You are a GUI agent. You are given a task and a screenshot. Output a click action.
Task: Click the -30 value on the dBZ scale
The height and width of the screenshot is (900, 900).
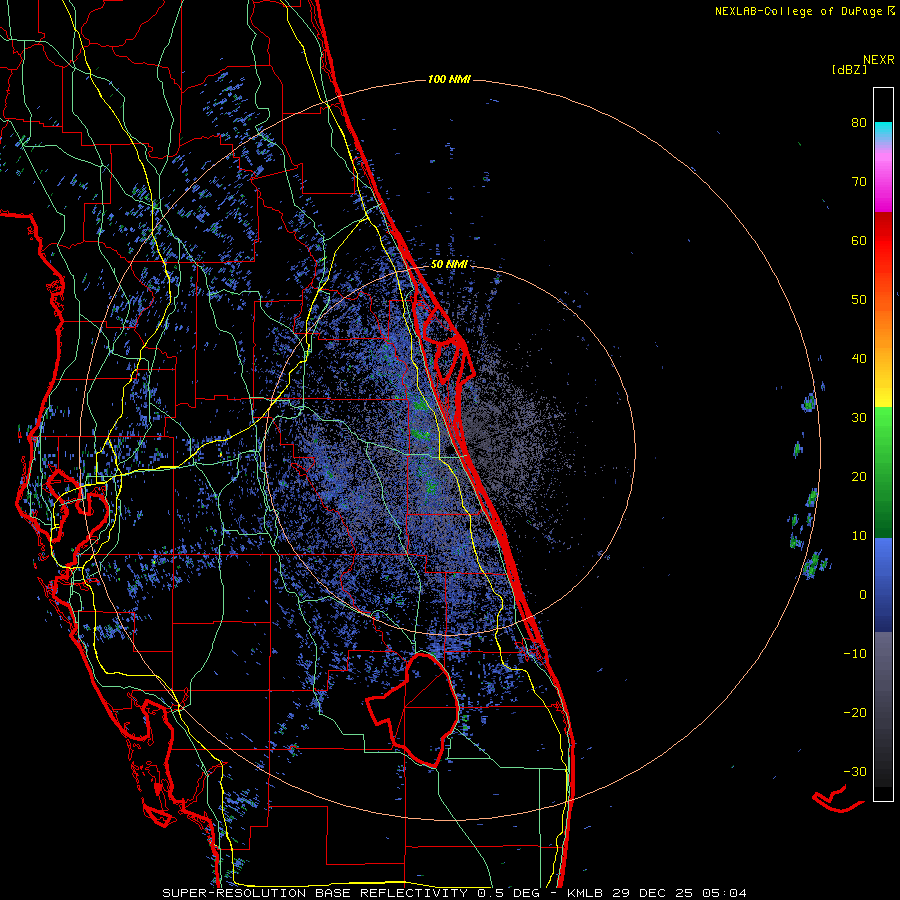coord(855,772)
